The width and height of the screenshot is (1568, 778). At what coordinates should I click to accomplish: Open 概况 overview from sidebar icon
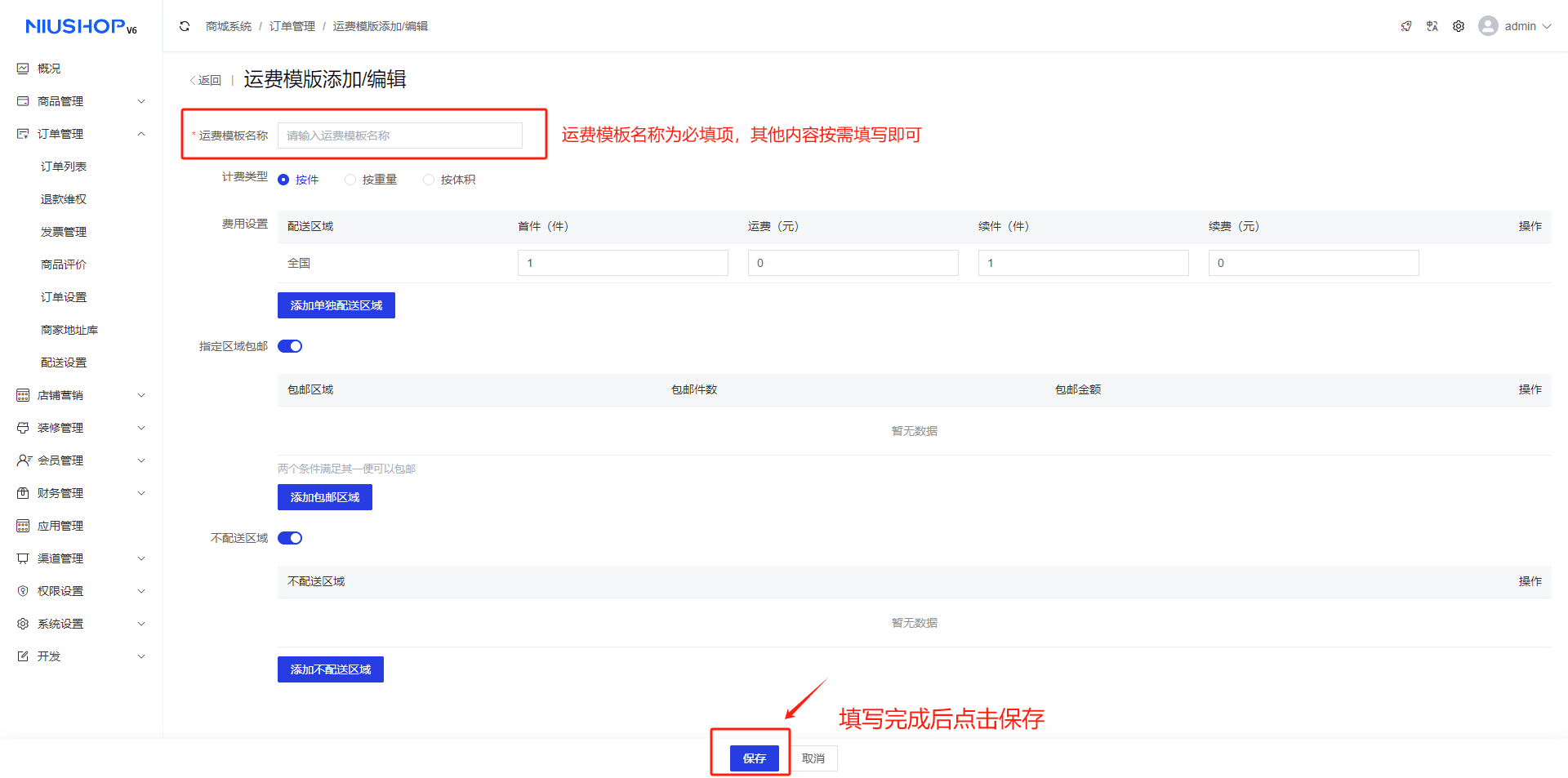point(23,69)
